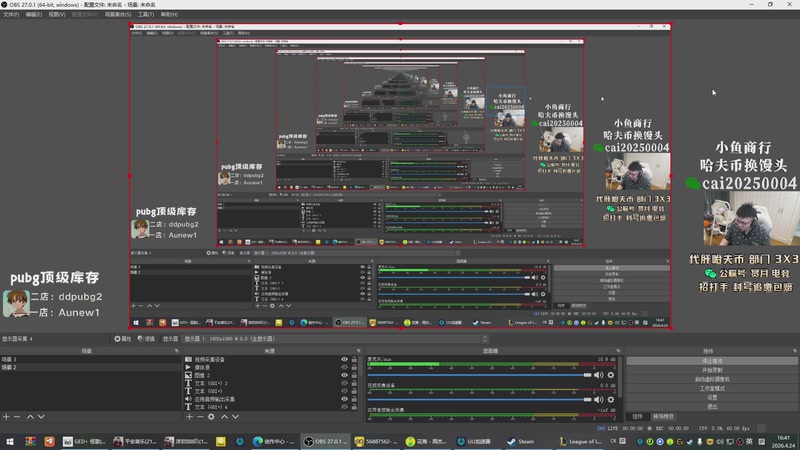This screenshot has height=450, width=800.
Task: Enable 工作室模式 studio mode
Action: coord(712,388)
